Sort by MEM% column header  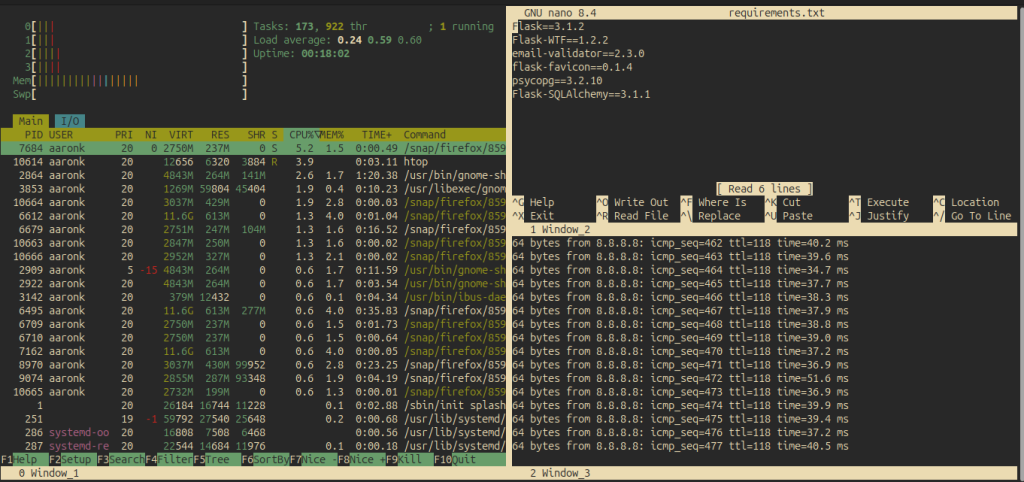tap(332, 135)
